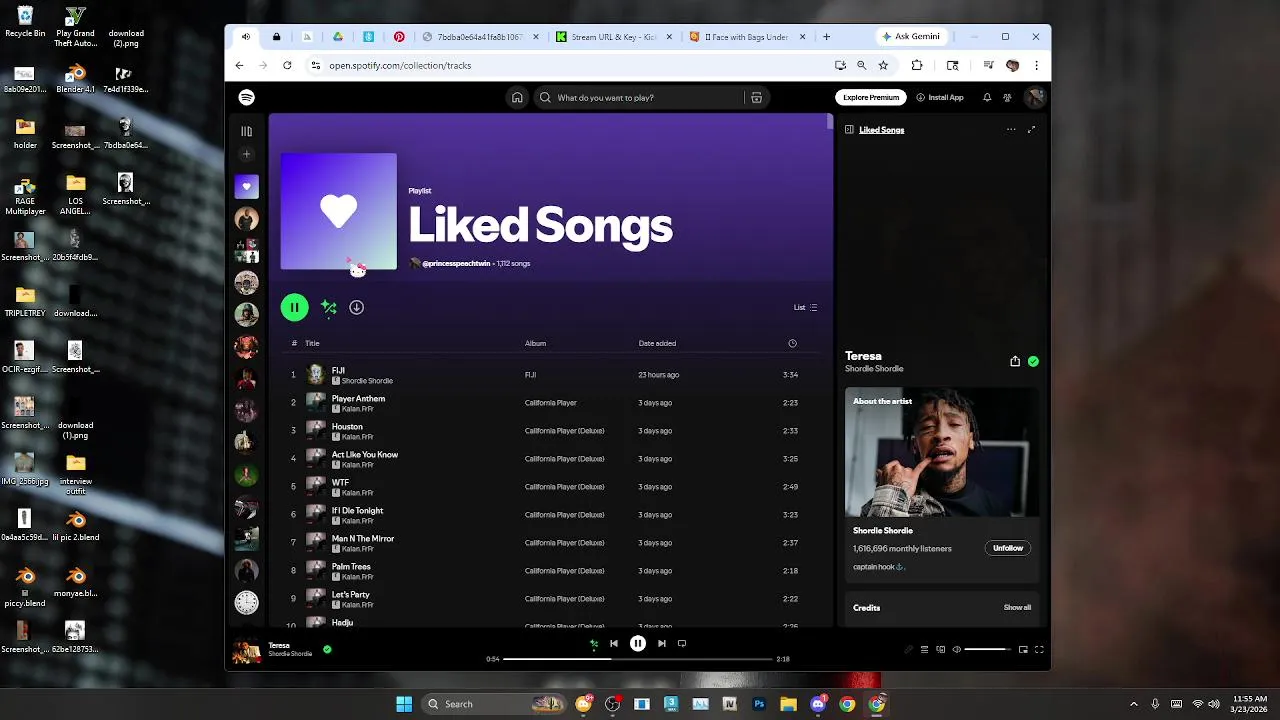
Task: Click the Explore Premium button
Action: coord(871,97)
